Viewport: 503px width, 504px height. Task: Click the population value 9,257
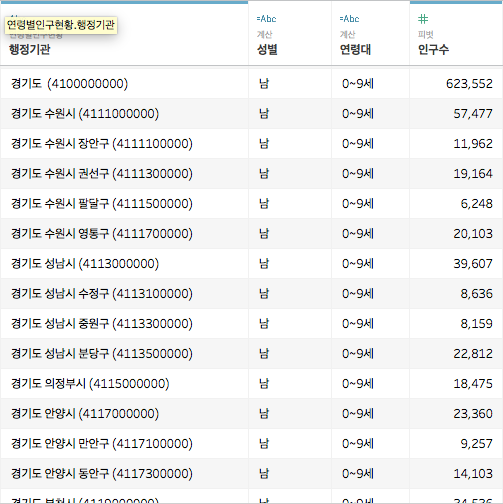click(477, 444)
